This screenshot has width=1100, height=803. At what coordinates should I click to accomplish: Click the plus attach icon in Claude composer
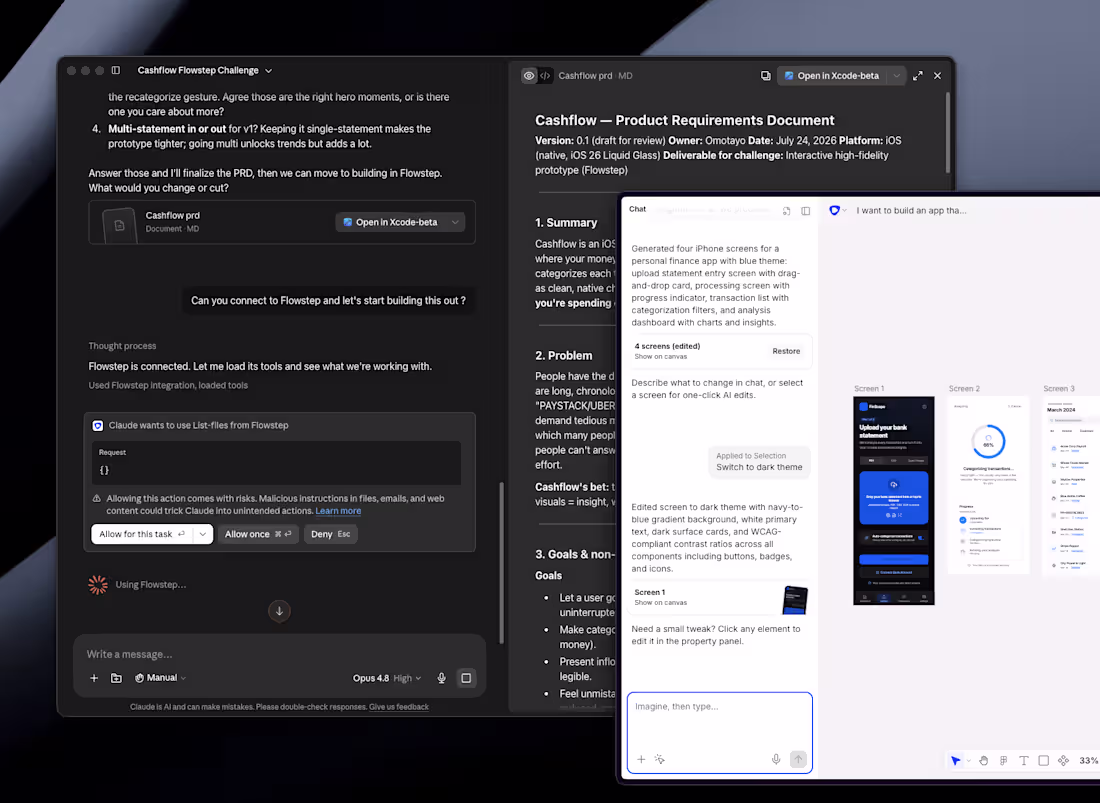tap(94, 678)
